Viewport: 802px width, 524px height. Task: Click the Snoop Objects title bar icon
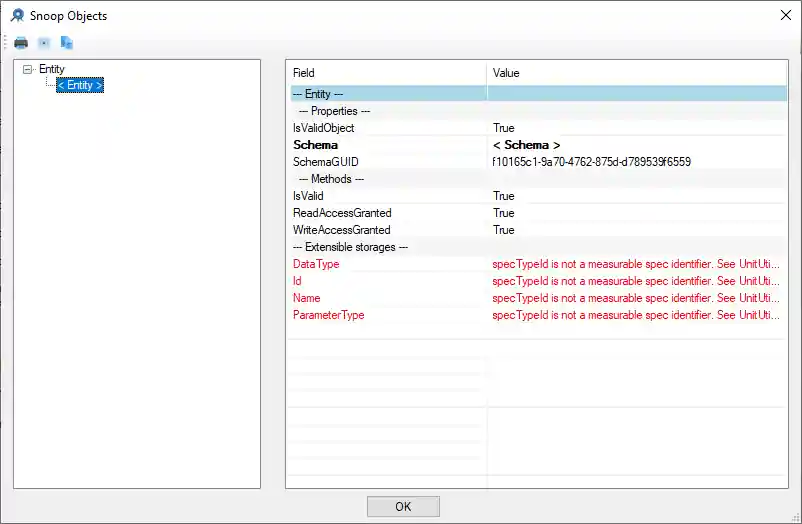click(17, 15)
